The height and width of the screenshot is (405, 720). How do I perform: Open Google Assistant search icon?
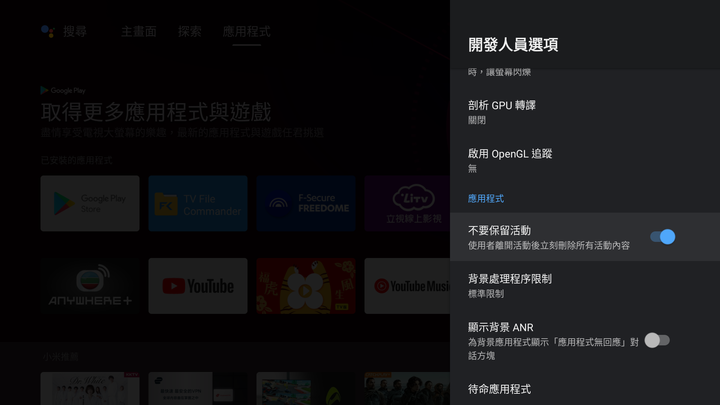click(x=48, y=31)
